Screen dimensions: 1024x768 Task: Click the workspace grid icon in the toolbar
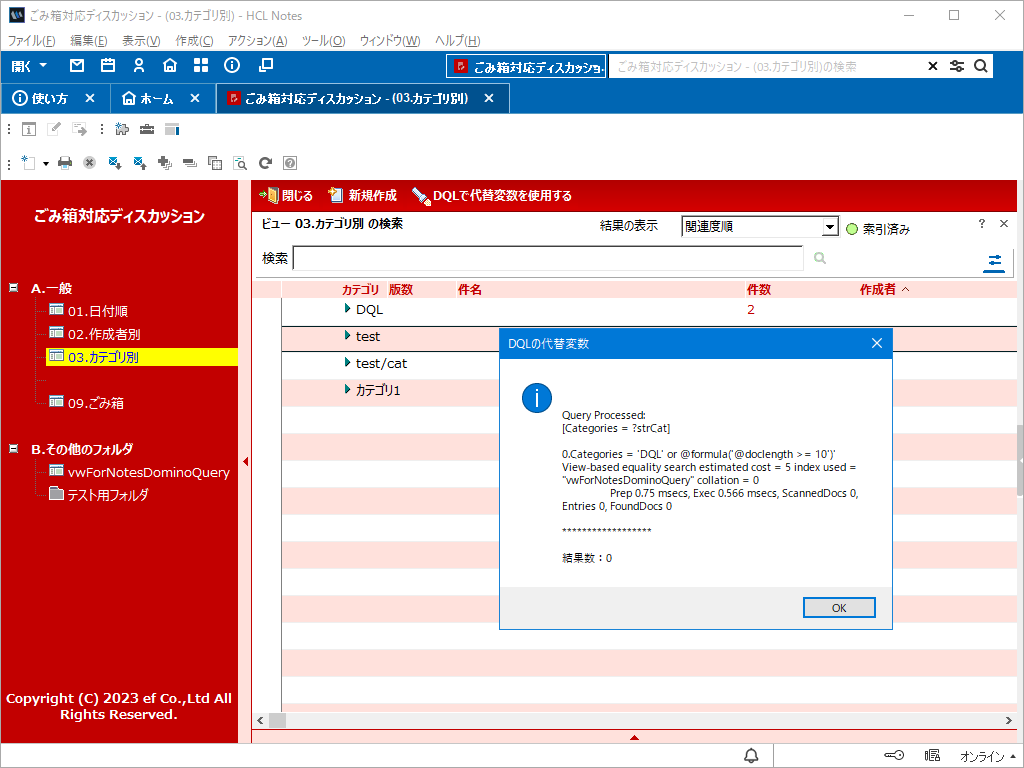[x=201, y=66]
